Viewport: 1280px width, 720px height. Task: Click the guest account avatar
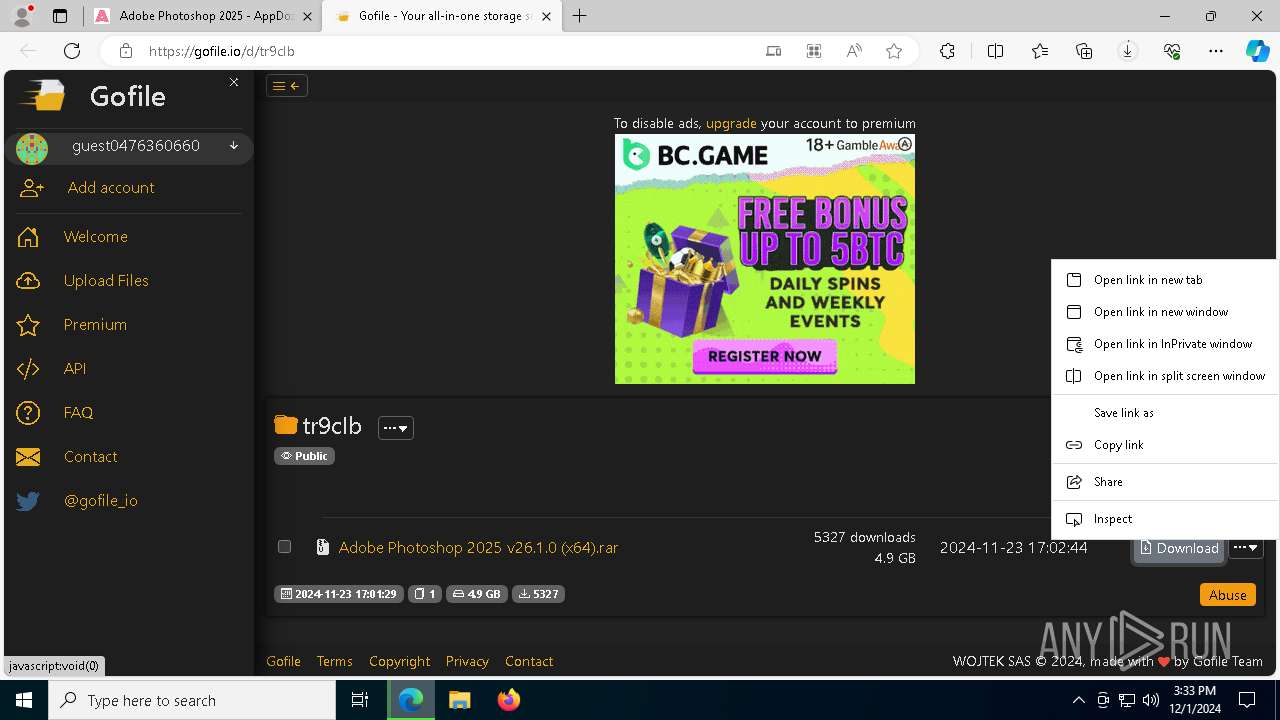(x=32, y=149)
